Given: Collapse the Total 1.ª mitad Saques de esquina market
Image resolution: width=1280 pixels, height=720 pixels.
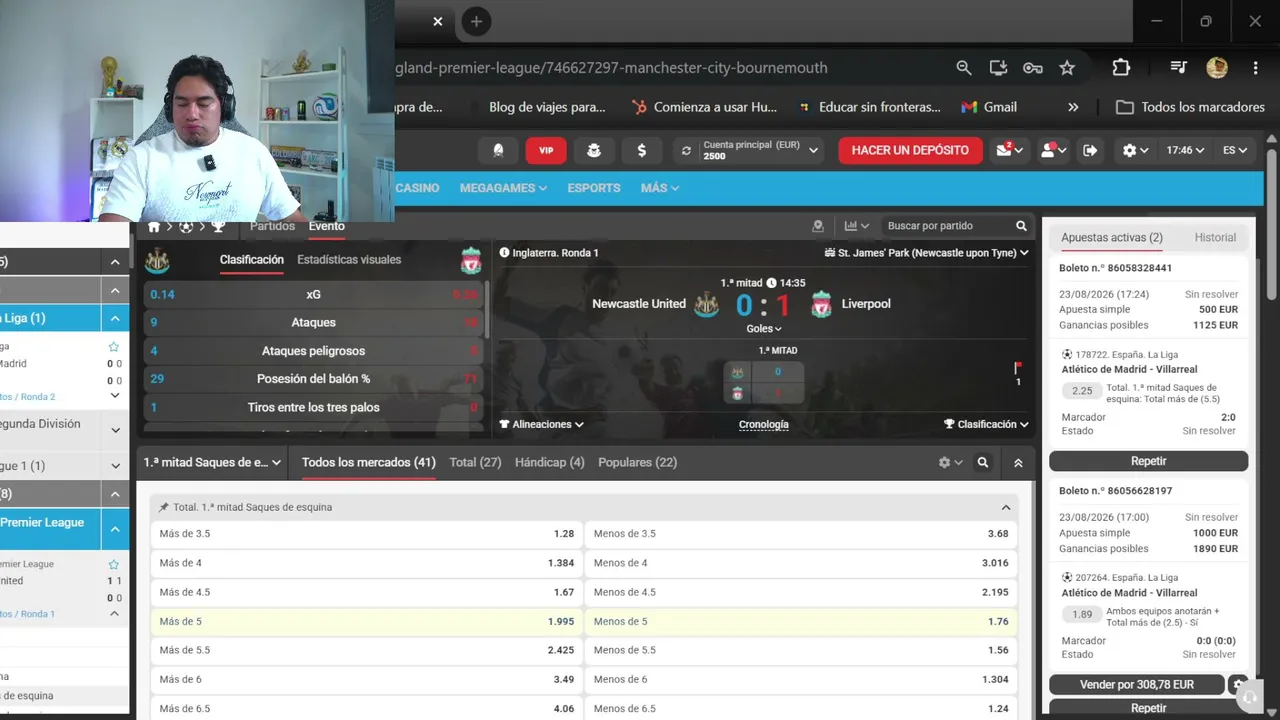Looking at the screenshot, I should tap(1006, 507).
